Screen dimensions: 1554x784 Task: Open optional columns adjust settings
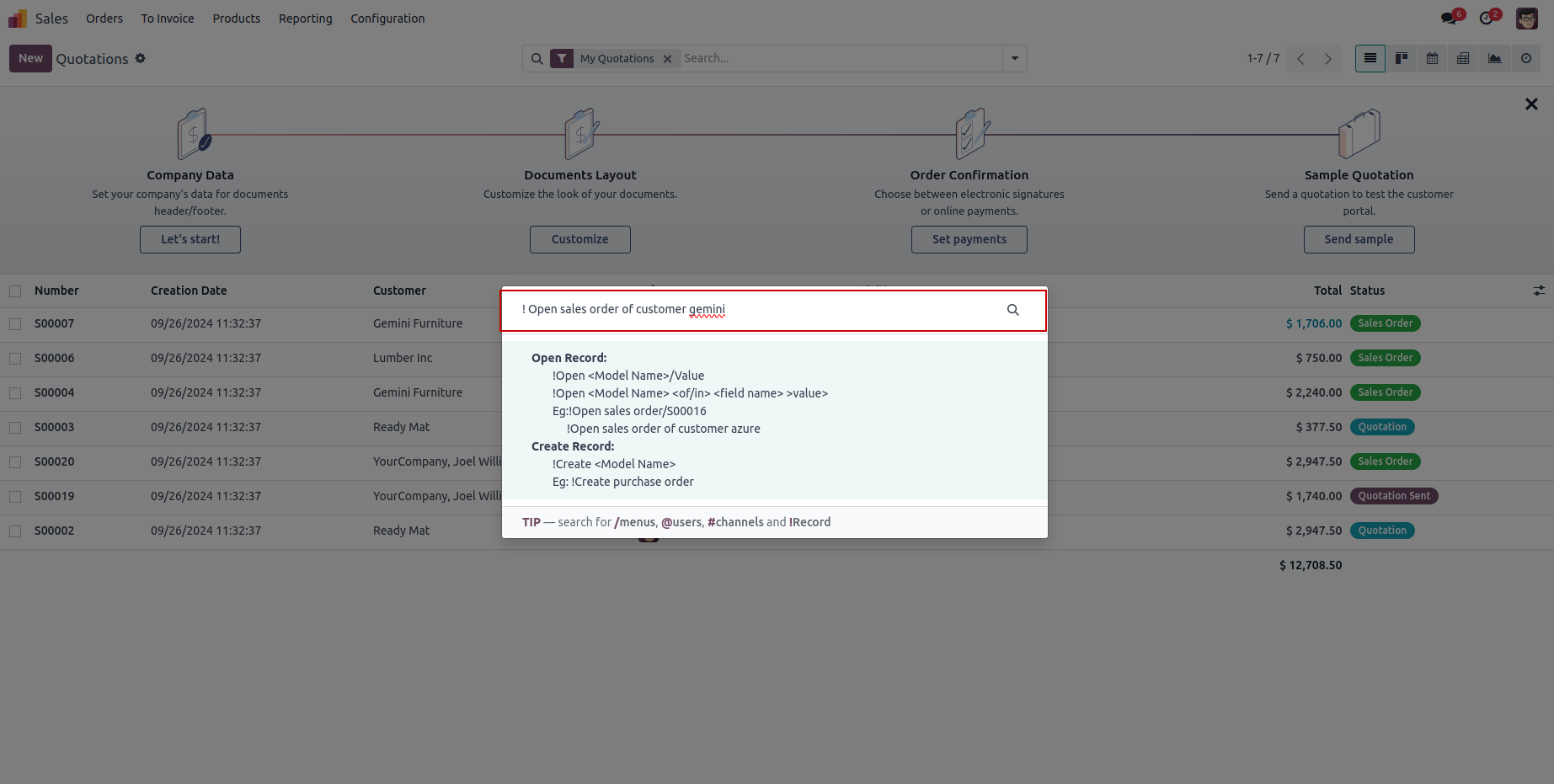click(x=1539, y=291)
